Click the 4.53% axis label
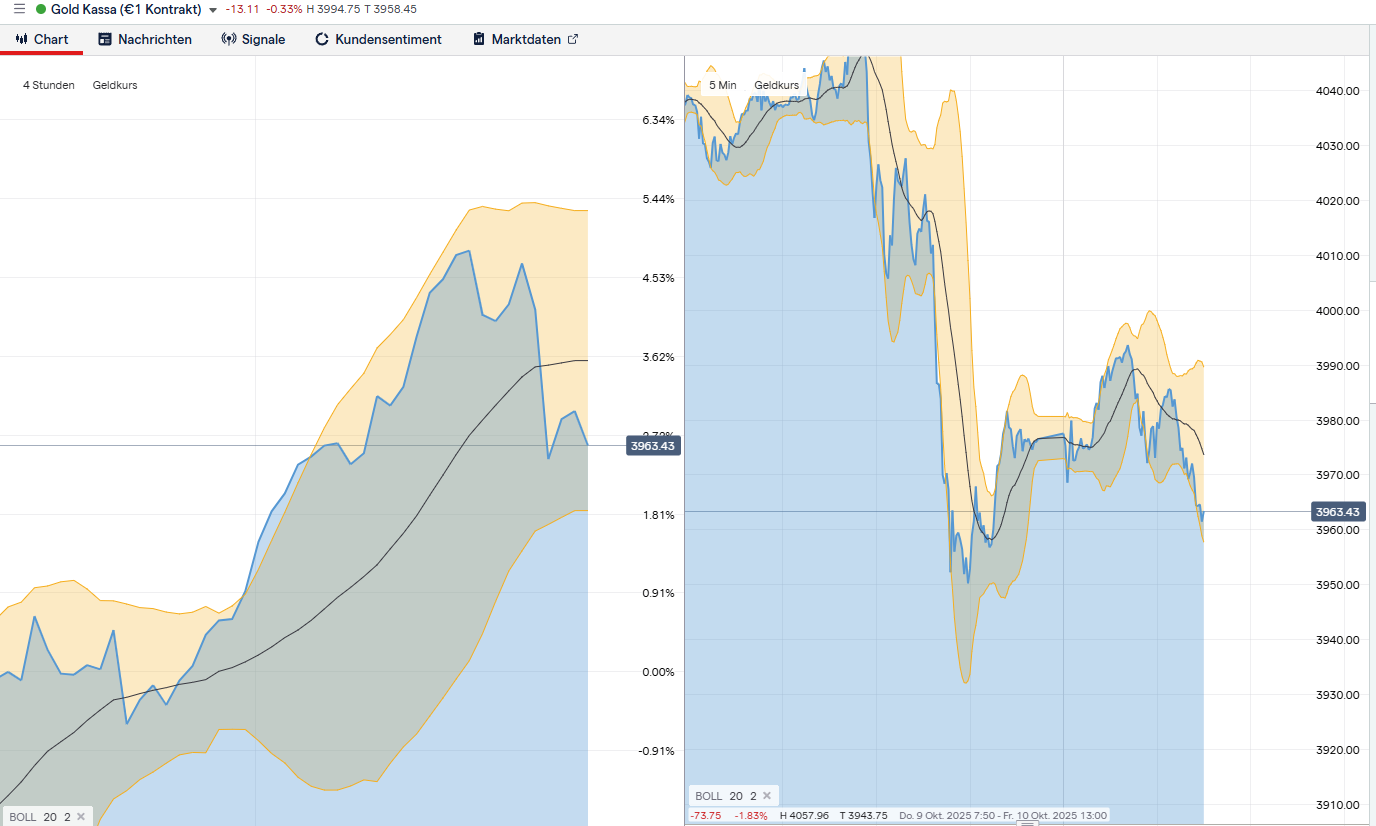 click(658, 278)
